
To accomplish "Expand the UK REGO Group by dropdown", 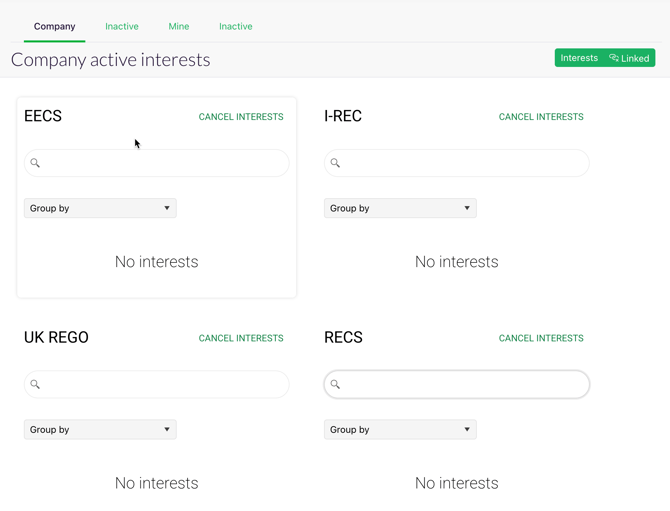I will [100, 429].
